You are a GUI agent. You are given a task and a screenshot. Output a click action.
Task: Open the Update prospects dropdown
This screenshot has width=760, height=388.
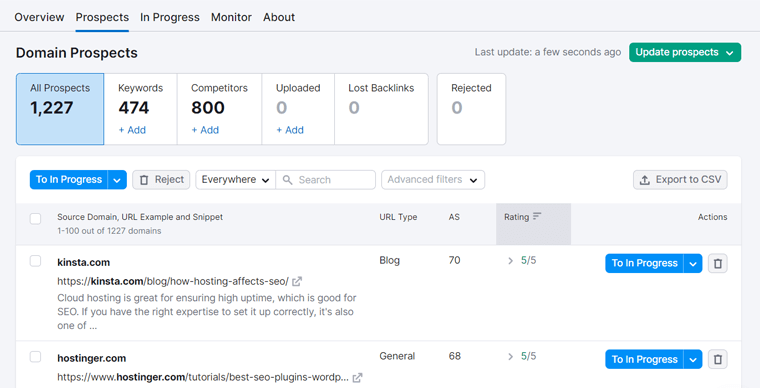coord(685,52)
